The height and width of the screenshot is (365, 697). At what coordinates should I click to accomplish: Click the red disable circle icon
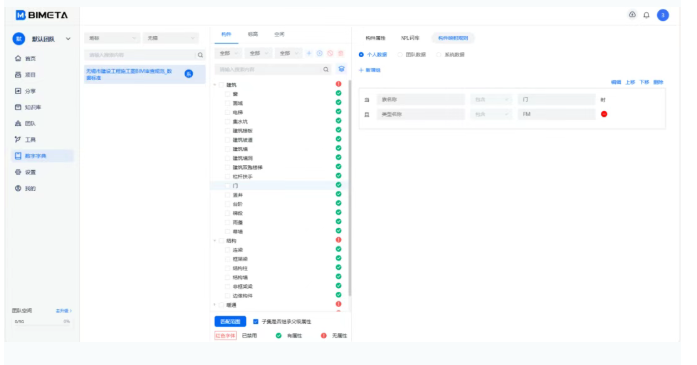pos(330,53)
